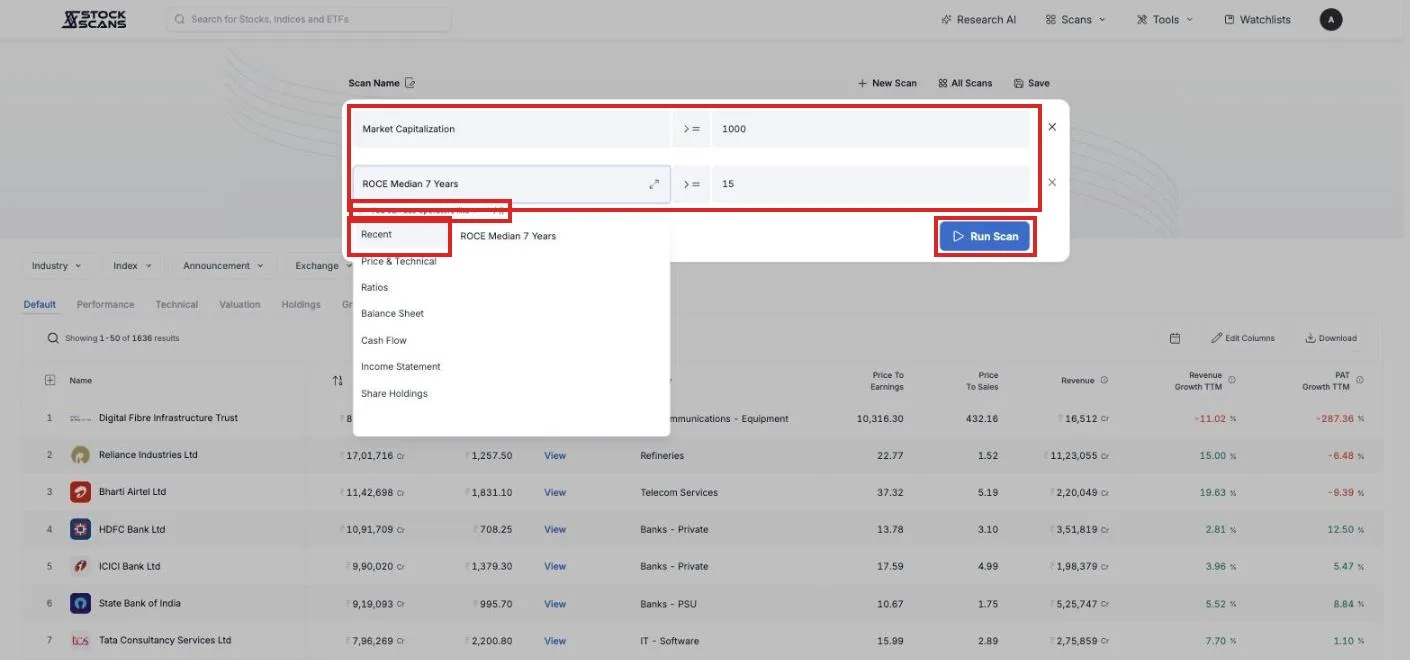
Task: Switch to the Valuation tab
Action: click(x=240, y=304)
